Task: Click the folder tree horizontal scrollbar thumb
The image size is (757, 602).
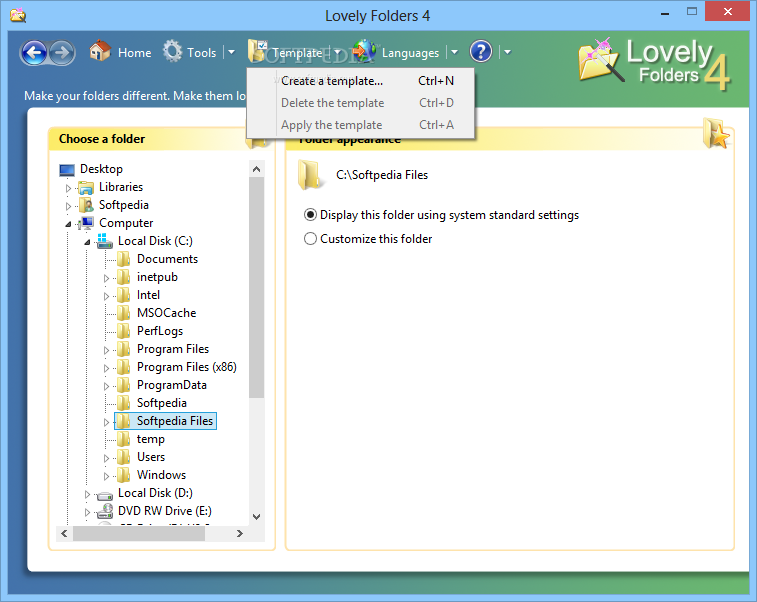Action: pyautogui.click(x=139, y=533)
